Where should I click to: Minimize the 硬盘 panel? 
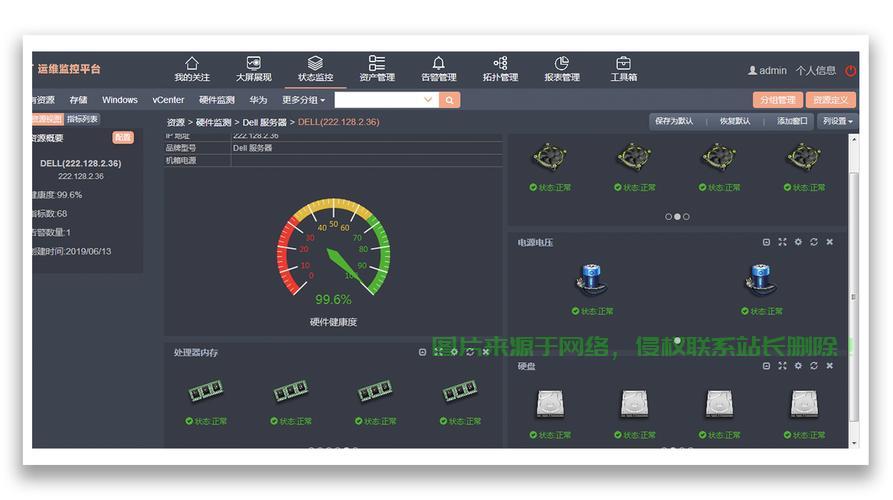pos(766,366)
